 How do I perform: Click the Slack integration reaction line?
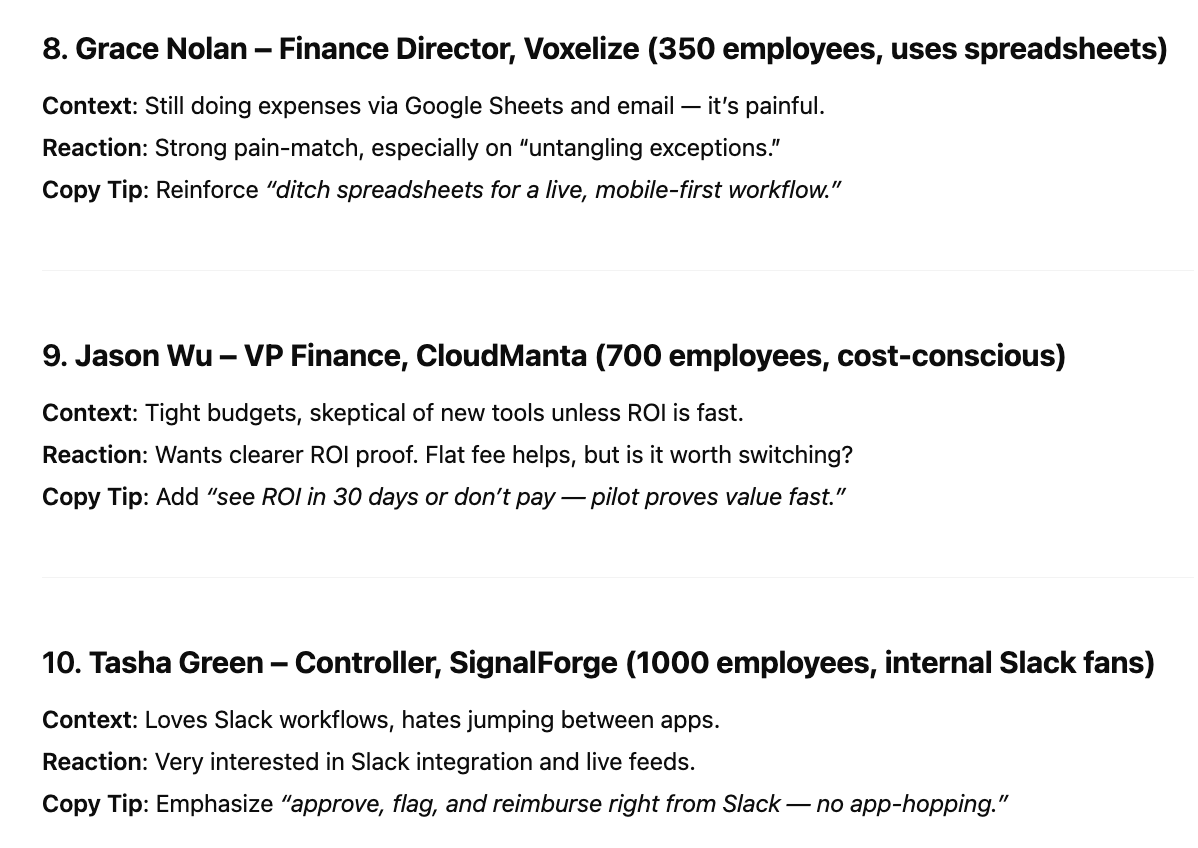(x=369, y=762)
